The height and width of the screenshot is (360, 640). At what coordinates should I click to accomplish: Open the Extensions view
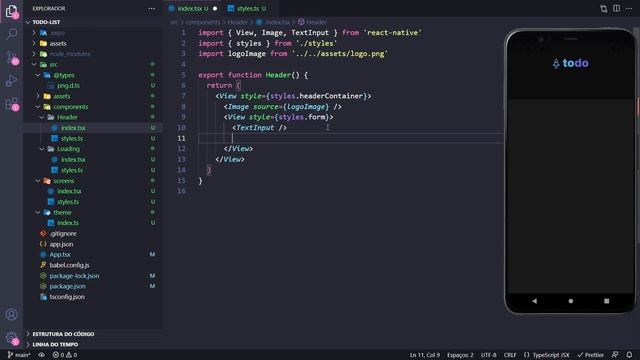coord(11,104)
